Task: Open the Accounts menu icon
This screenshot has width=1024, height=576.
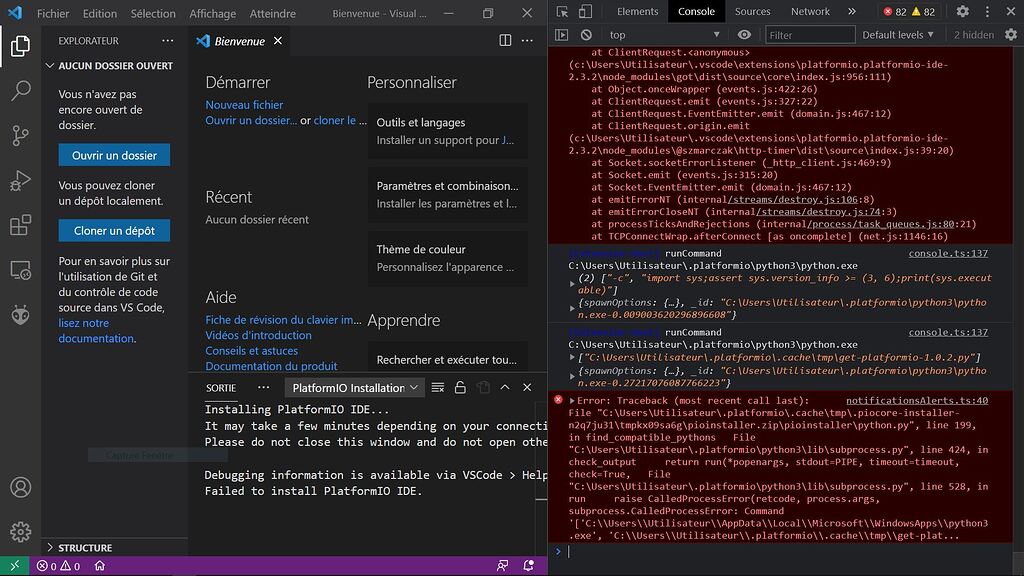Action: point(20,487)
